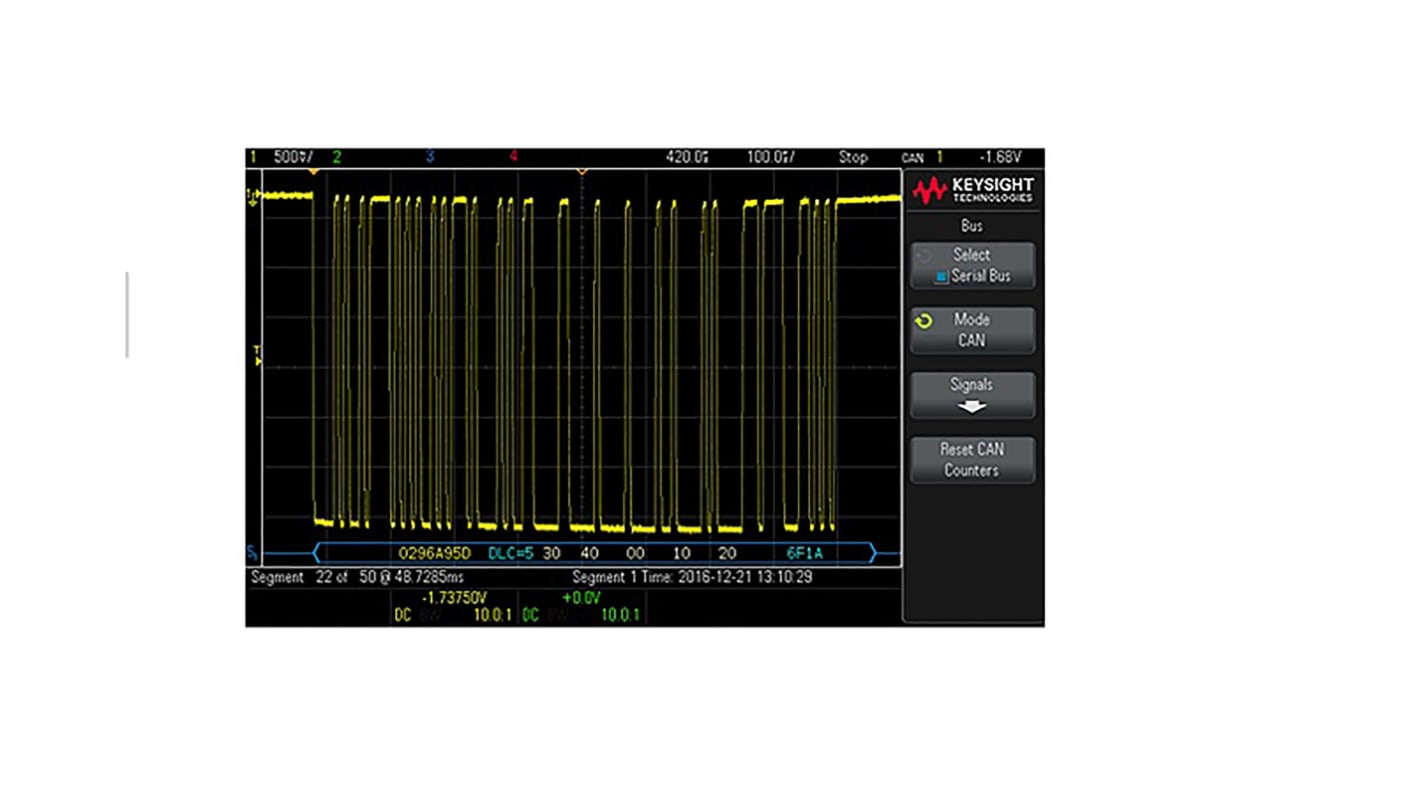The width and height of the screenshot is (1420, 798).
Task: Click the trigger level readout -1.68V
Action: pos(1000,157)
